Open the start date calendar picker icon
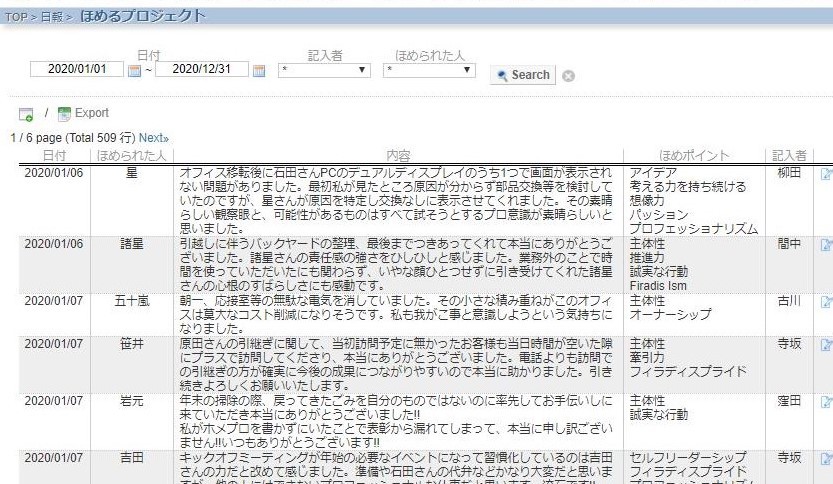The width and height of the screenshot is (833, 484). coord(134,71)
